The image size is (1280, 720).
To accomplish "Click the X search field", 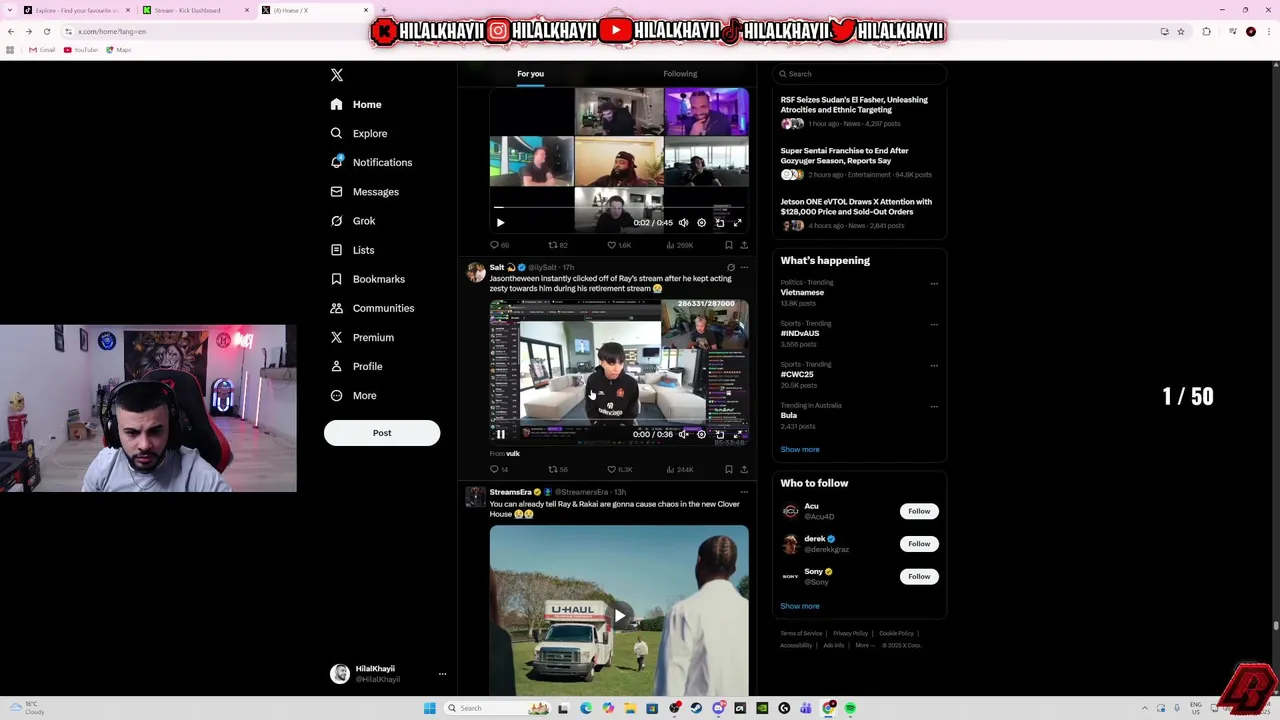I will (859, 74).
